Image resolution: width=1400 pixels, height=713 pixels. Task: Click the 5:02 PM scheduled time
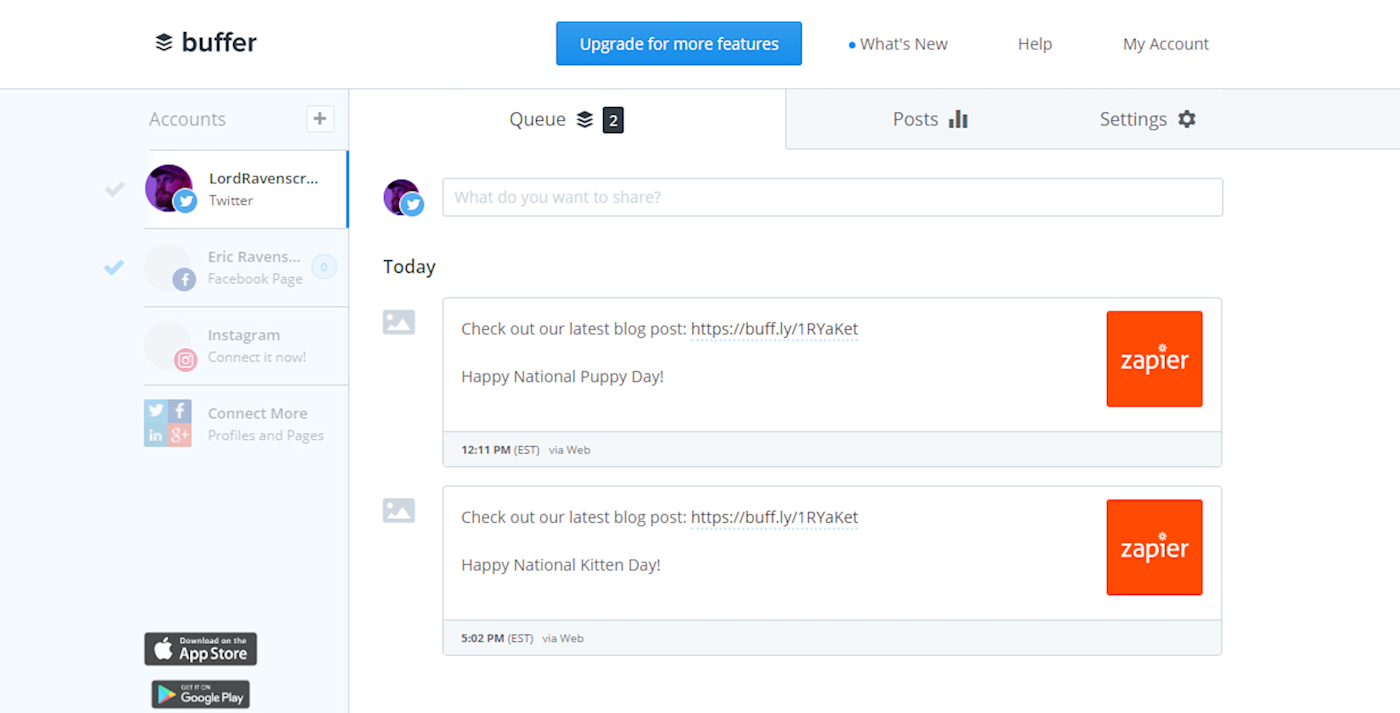click(x=482, y=638)
